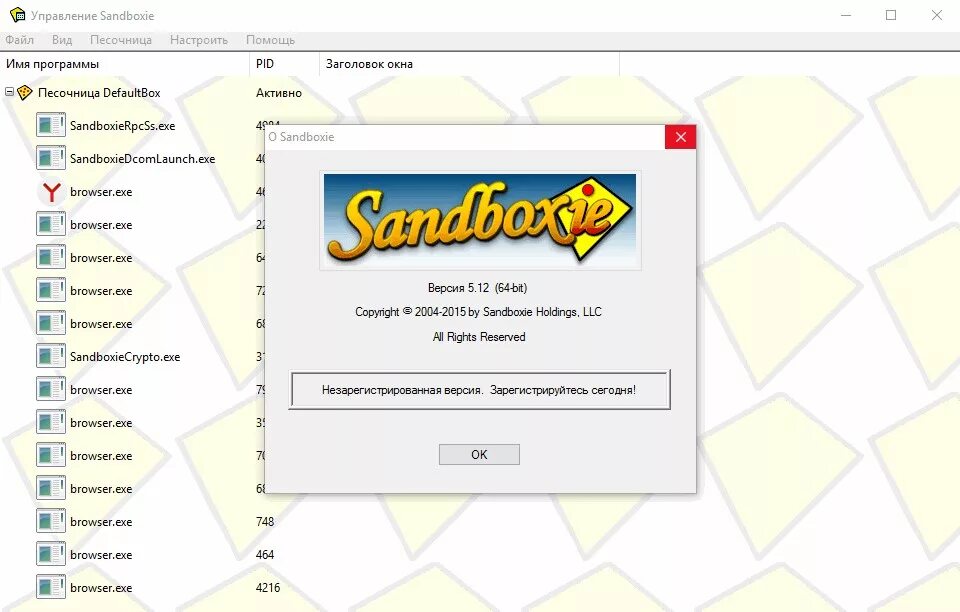Open the Настроить menu
Screen dimensions: 960x612
coord(199,40)
